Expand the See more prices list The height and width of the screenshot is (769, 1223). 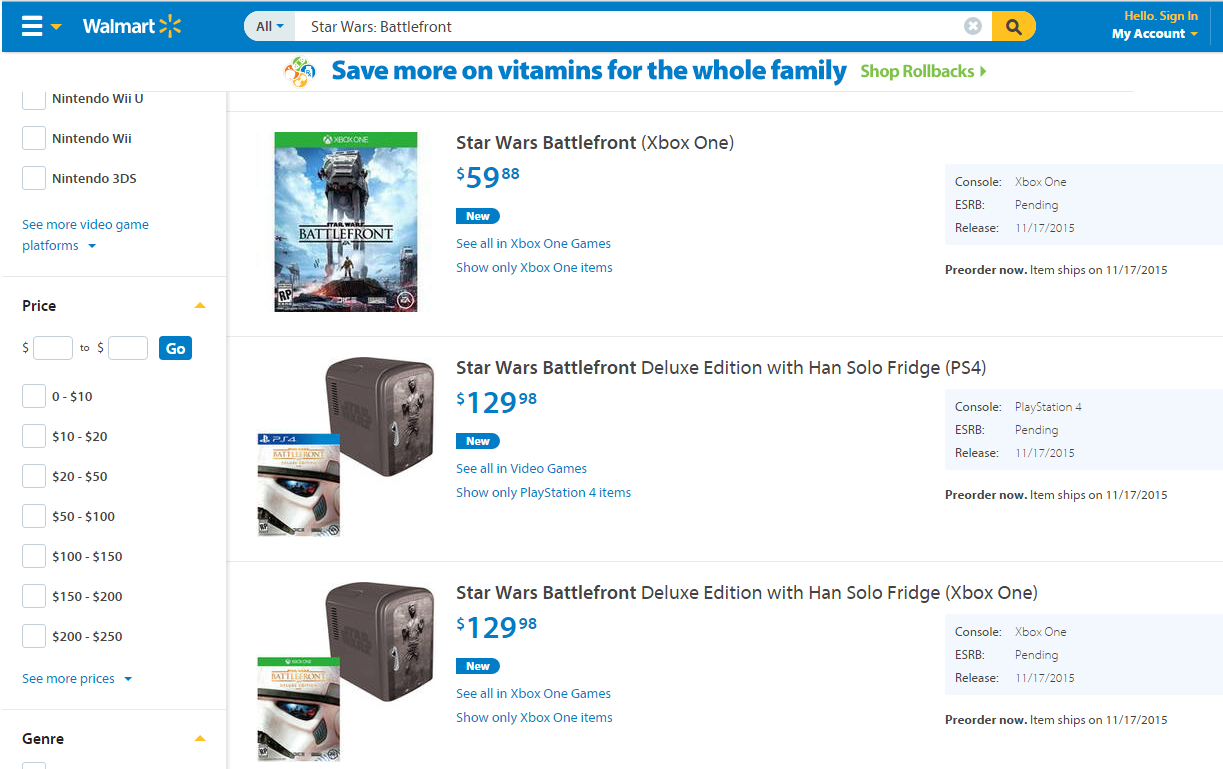tap(76, 679)
